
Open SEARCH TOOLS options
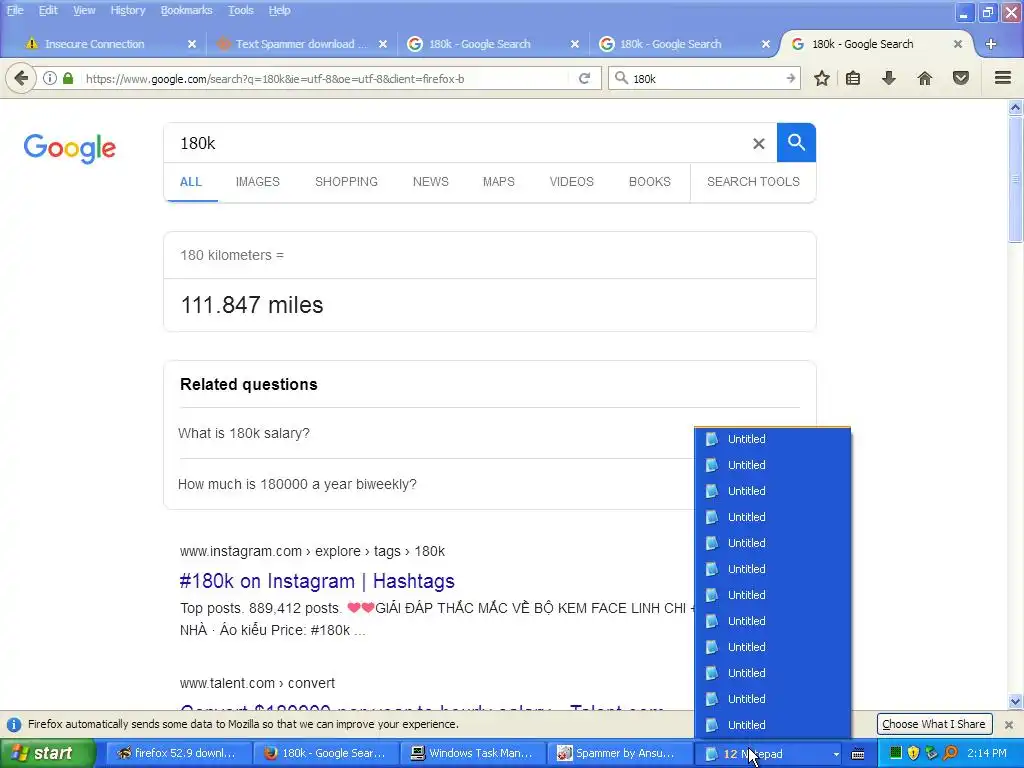pyautogui.click(x=753, y=182)
